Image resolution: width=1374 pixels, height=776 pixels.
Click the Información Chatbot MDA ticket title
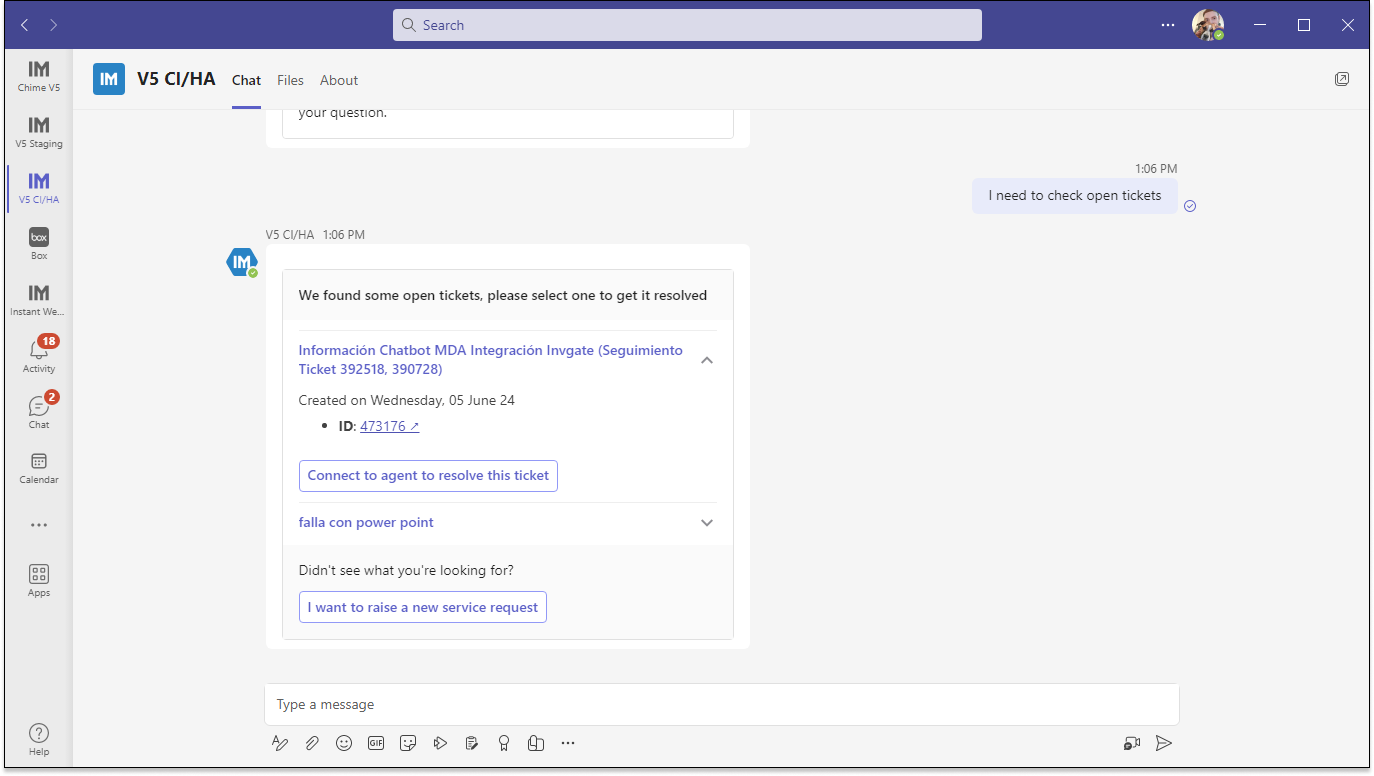pos(491,360)
